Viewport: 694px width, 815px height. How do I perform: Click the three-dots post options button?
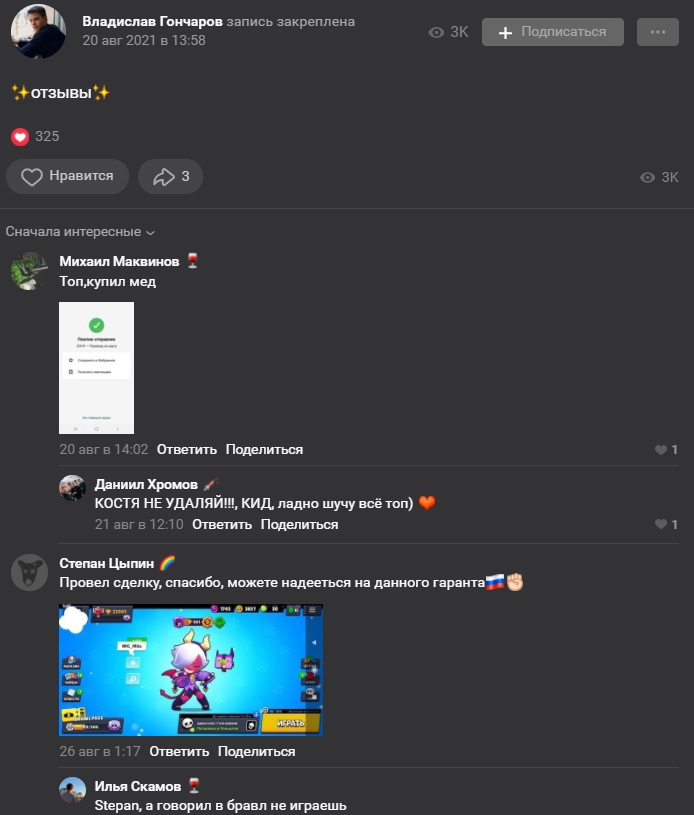658,32
